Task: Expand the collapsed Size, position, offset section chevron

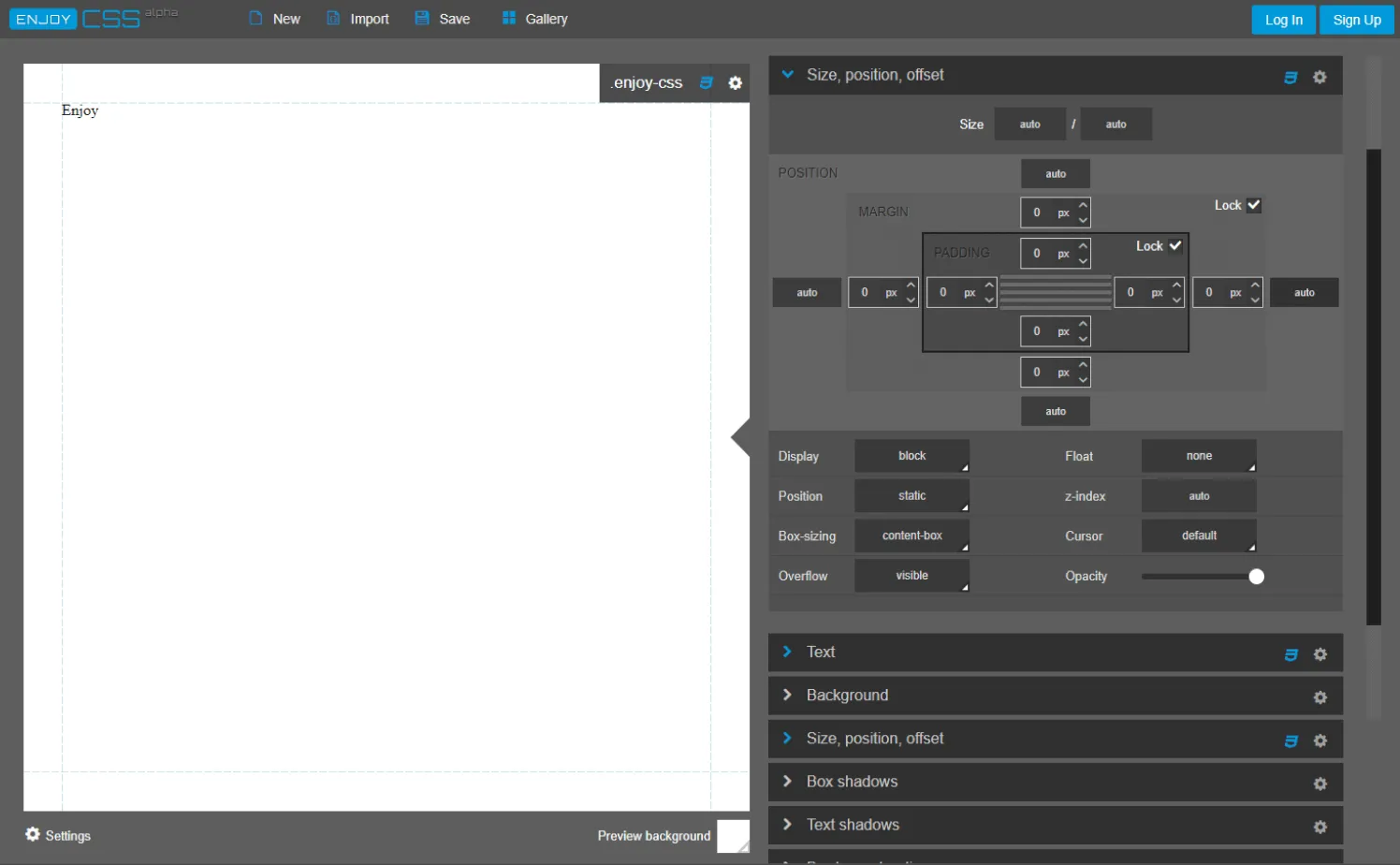Action: tap(787, 738)
